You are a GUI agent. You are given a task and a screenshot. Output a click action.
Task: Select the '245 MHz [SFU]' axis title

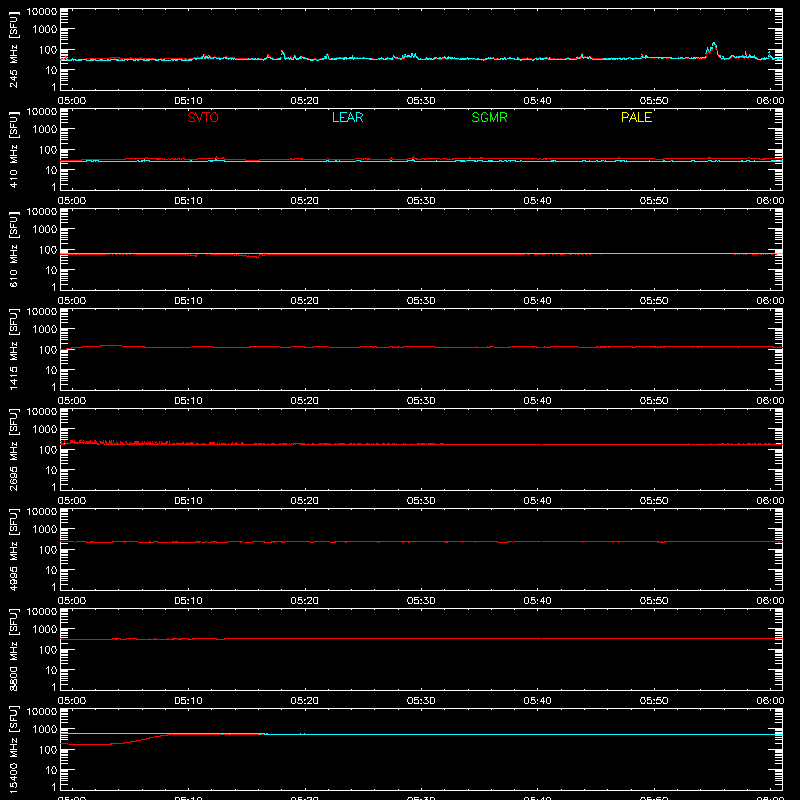(13, 49)
